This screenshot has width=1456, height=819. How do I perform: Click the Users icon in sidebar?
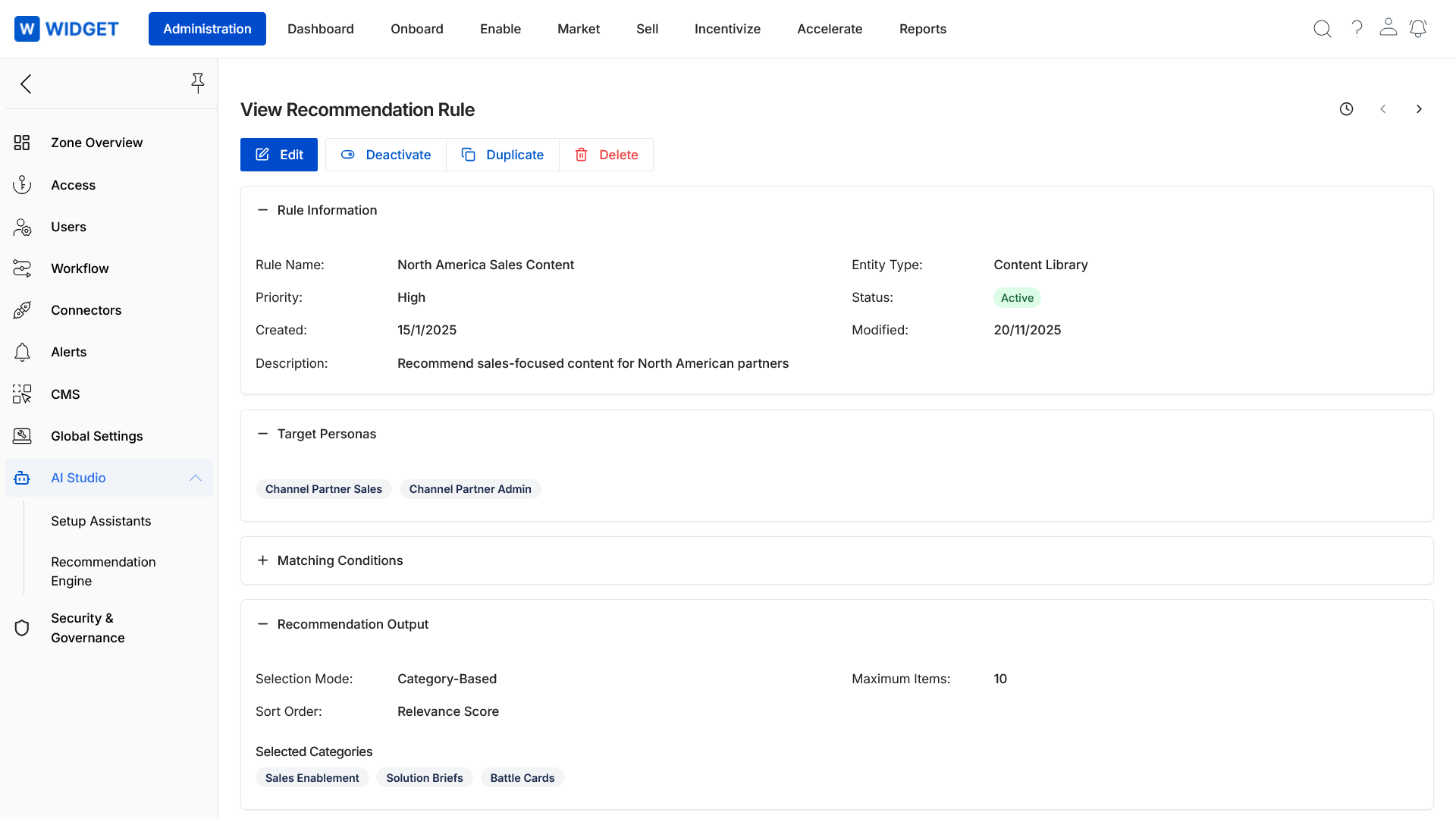22,227
